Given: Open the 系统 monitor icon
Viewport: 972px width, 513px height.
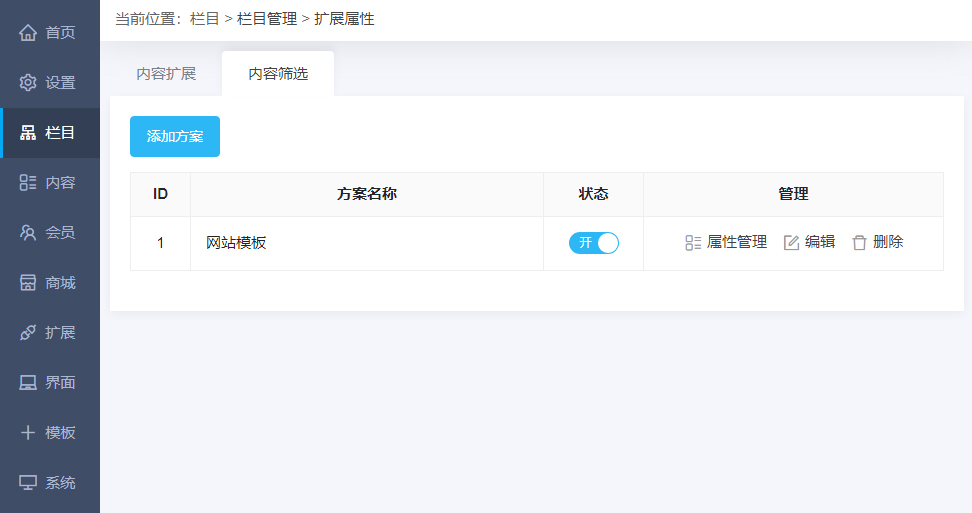Looking at the screenshot, I should click(28, 483).
